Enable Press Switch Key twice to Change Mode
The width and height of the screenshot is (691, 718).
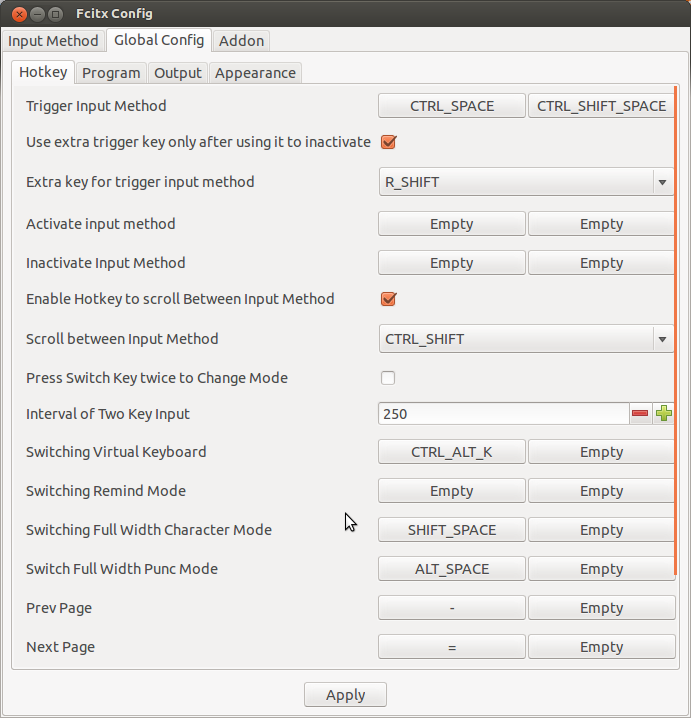(388, 378)
